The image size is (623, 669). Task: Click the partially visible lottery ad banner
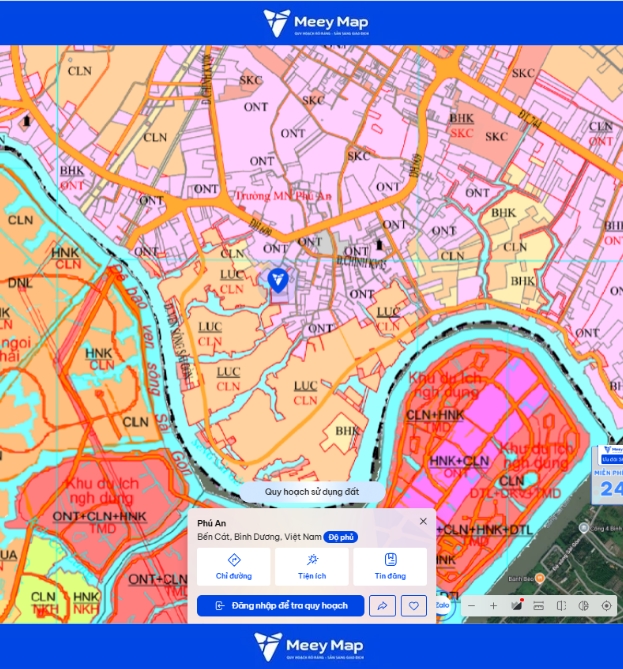point(608,474)
